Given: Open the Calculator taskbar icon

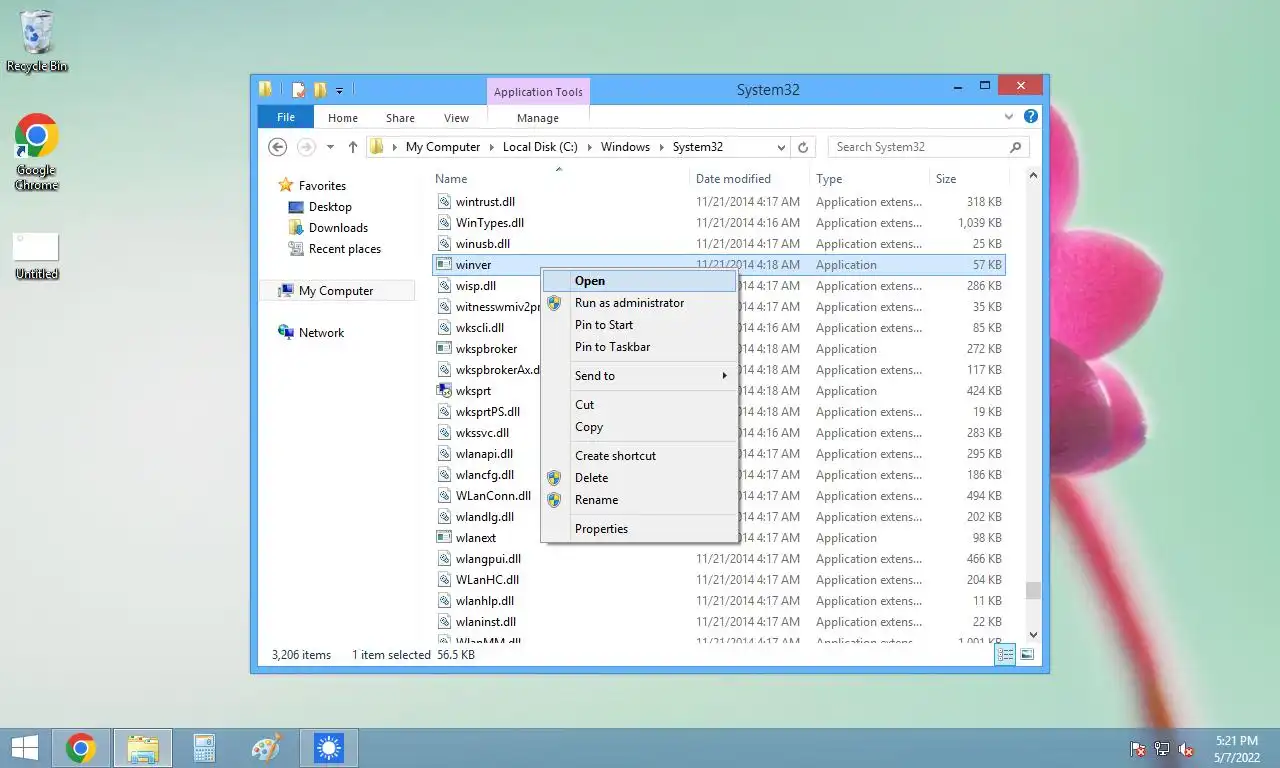Looking at the screenshot, I should pos(205,748).
